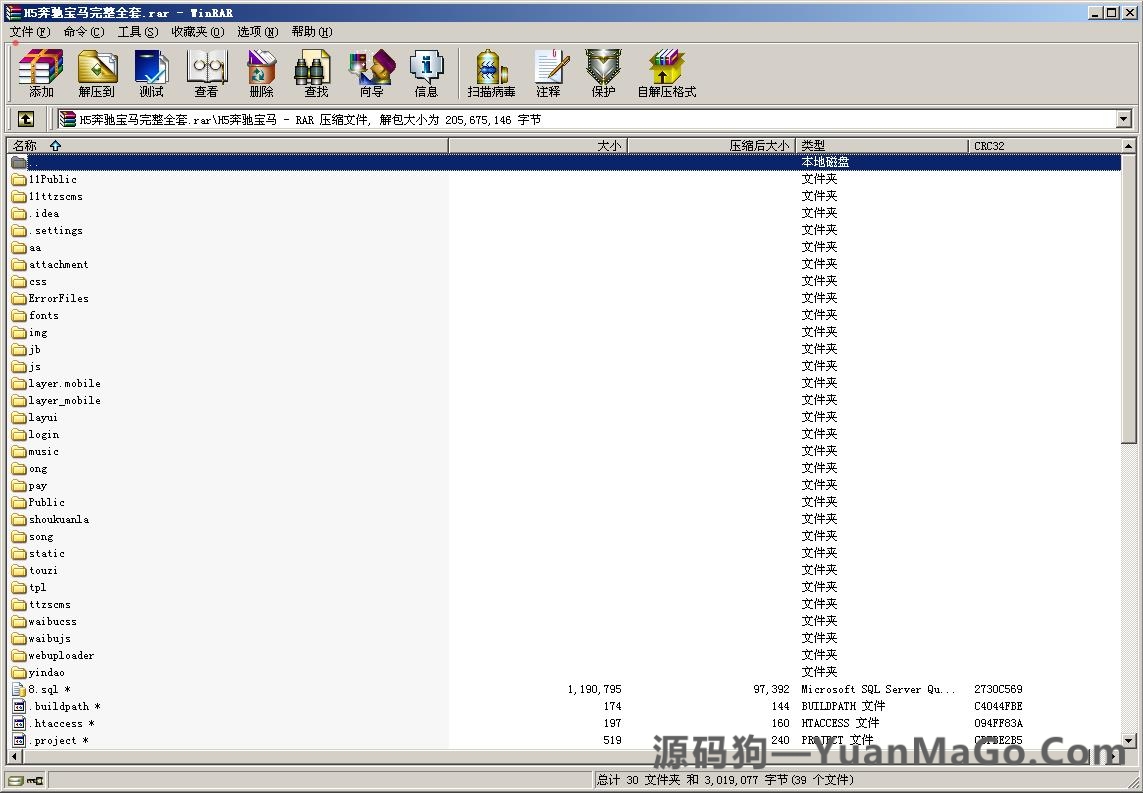The height and width of the screenshot is (793, 1143).
Task: Open the 查找 (Find) binoculars tool
Action: tap(316, 74)
